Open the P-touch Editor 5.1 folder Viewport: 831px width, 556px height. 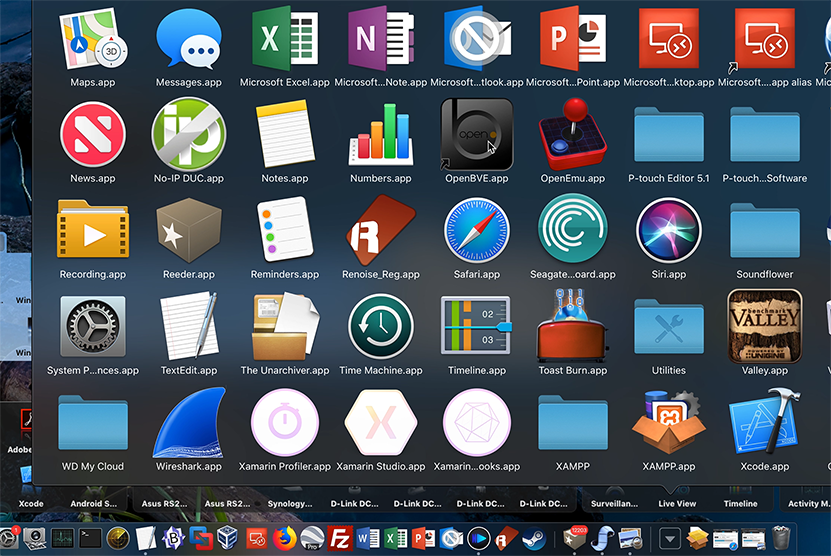(668, 135)
